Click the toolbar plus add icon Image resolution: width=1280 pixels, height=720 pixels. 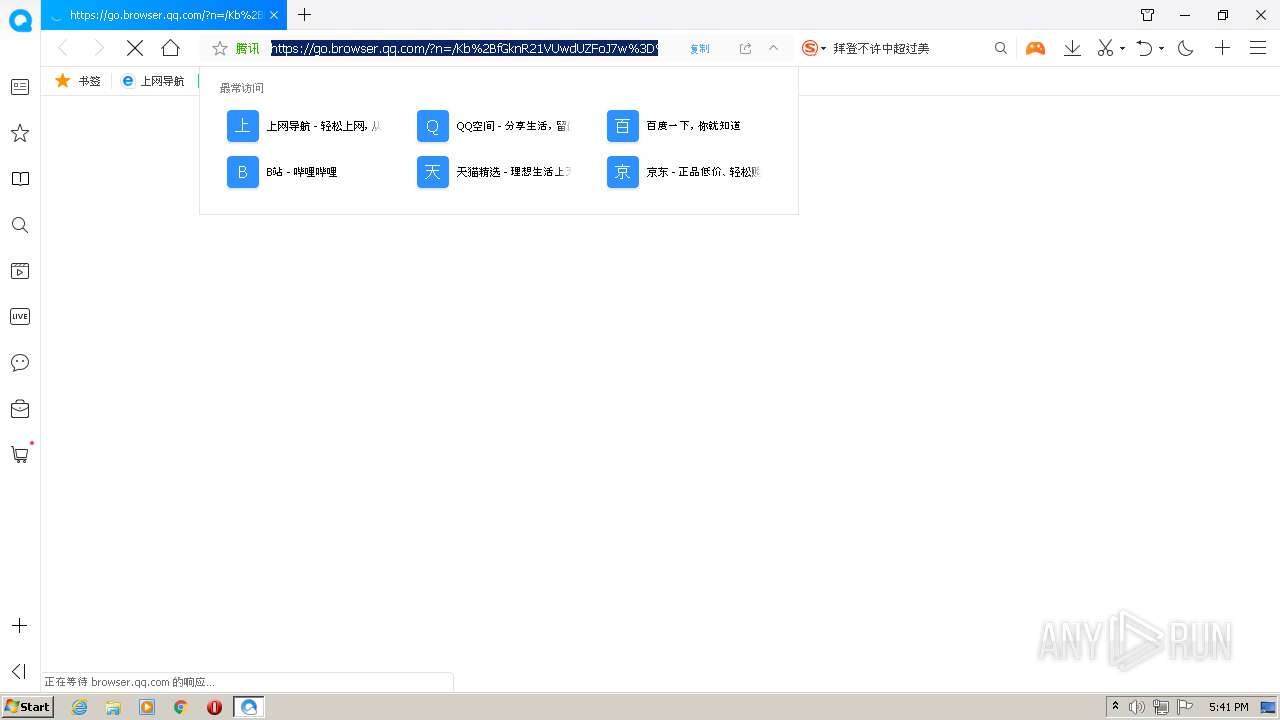[x=1222, y=48]
